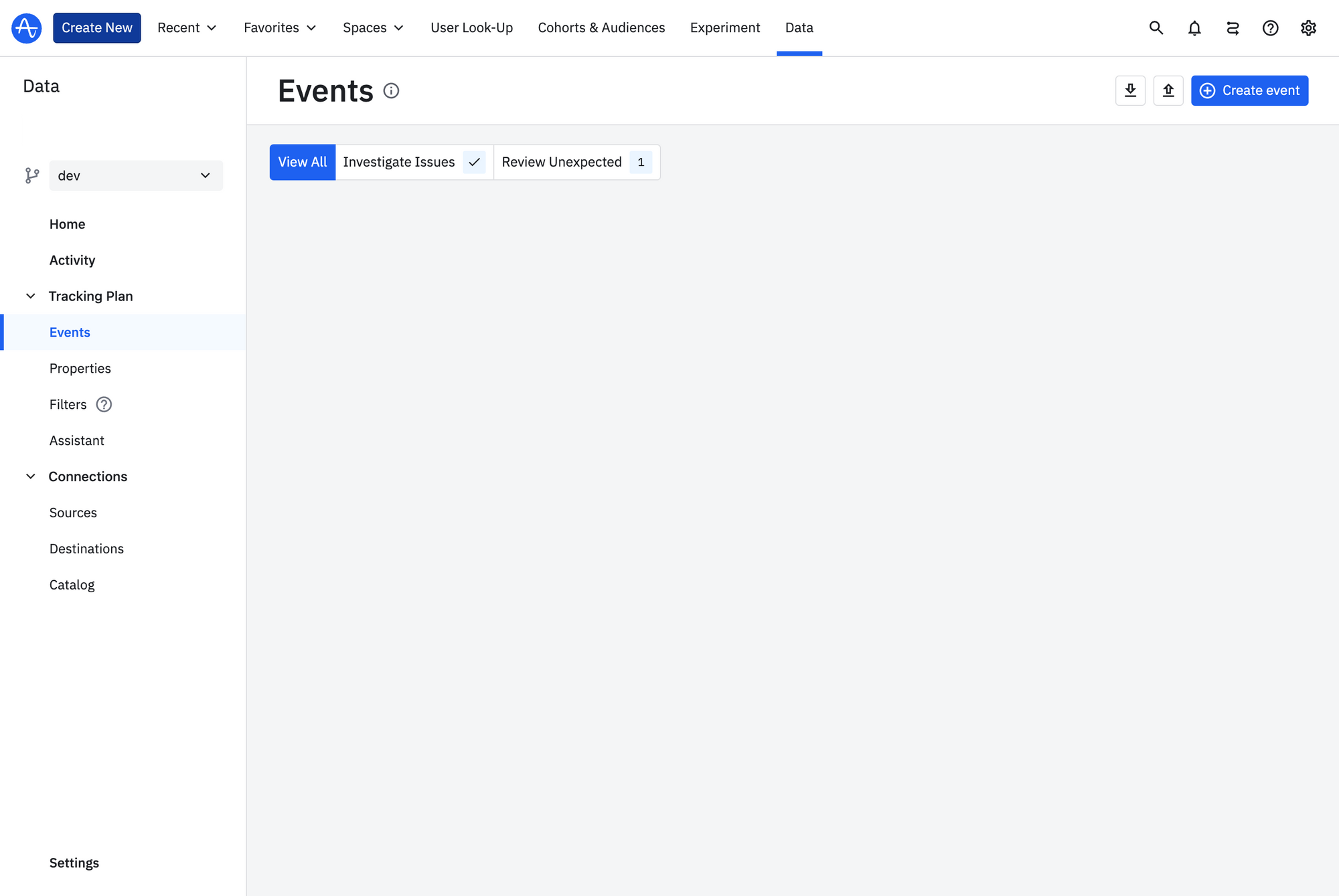Collapse the Connections section

(x=31, y=476)
